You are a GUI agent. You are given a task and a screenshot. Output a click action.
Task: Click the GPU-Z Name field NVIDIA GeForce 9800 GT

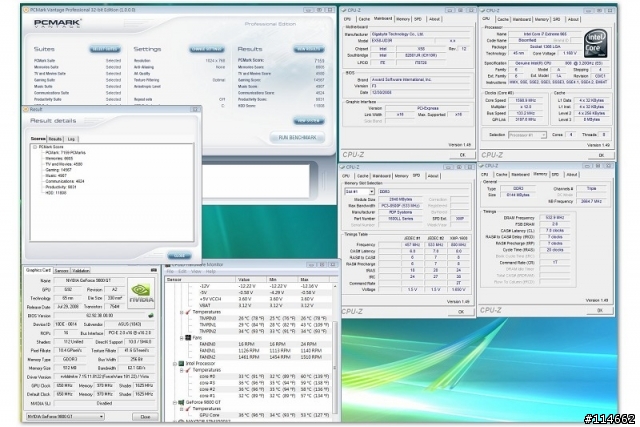pyautogui.click(x=89, y=281)
